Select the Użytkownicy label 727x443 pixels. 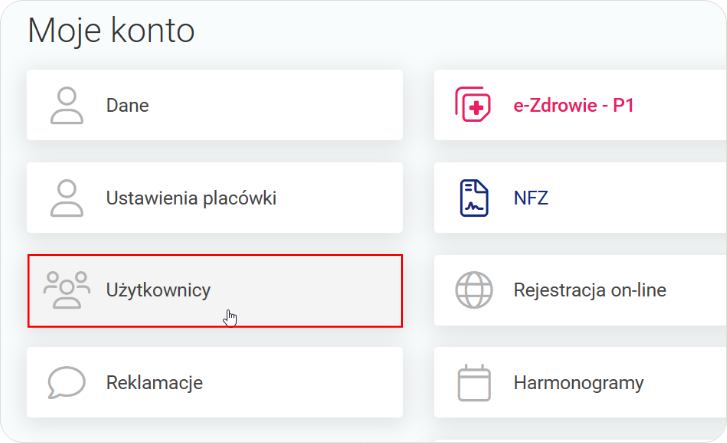158,290
